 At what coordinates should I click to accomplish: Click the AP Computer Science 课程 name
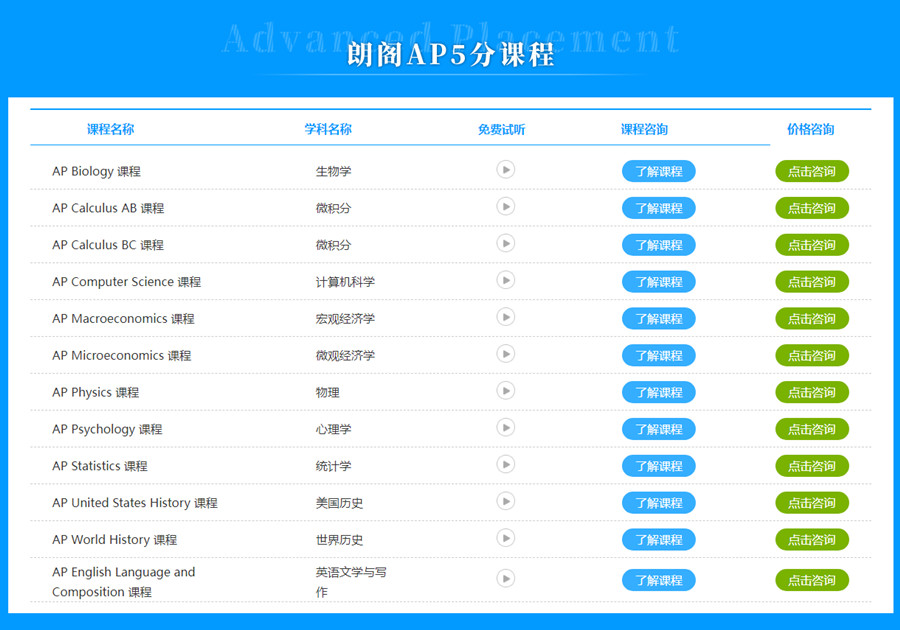pyautogui.click(x=126, y=282)
